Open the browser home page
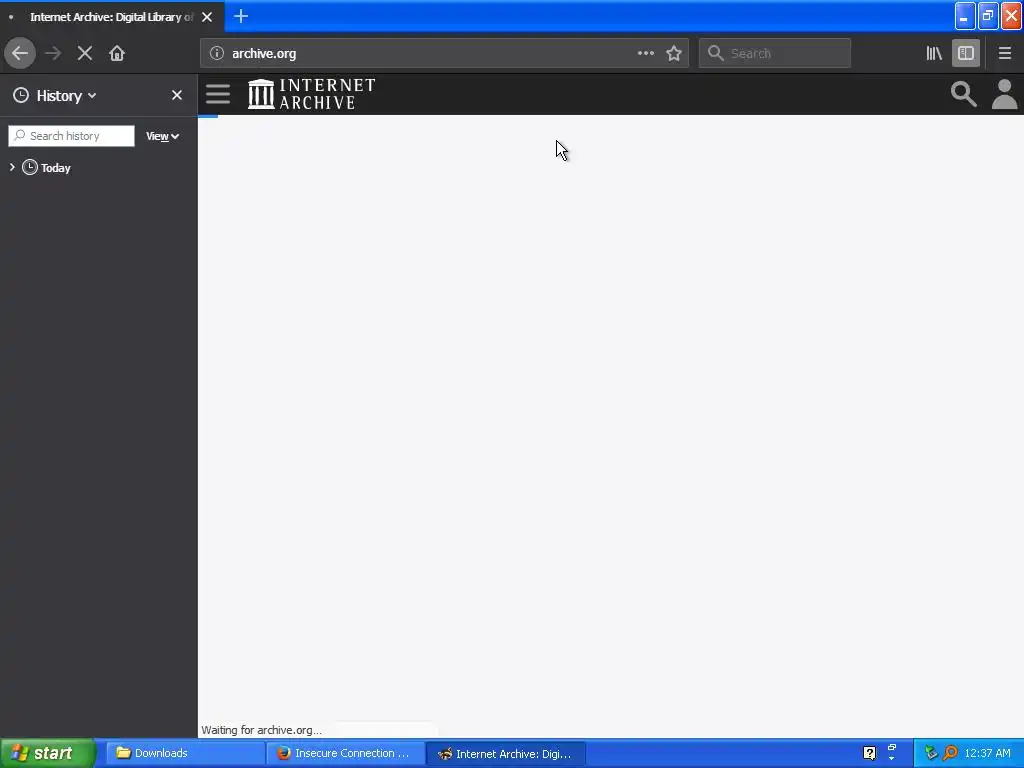 point(117,54)
